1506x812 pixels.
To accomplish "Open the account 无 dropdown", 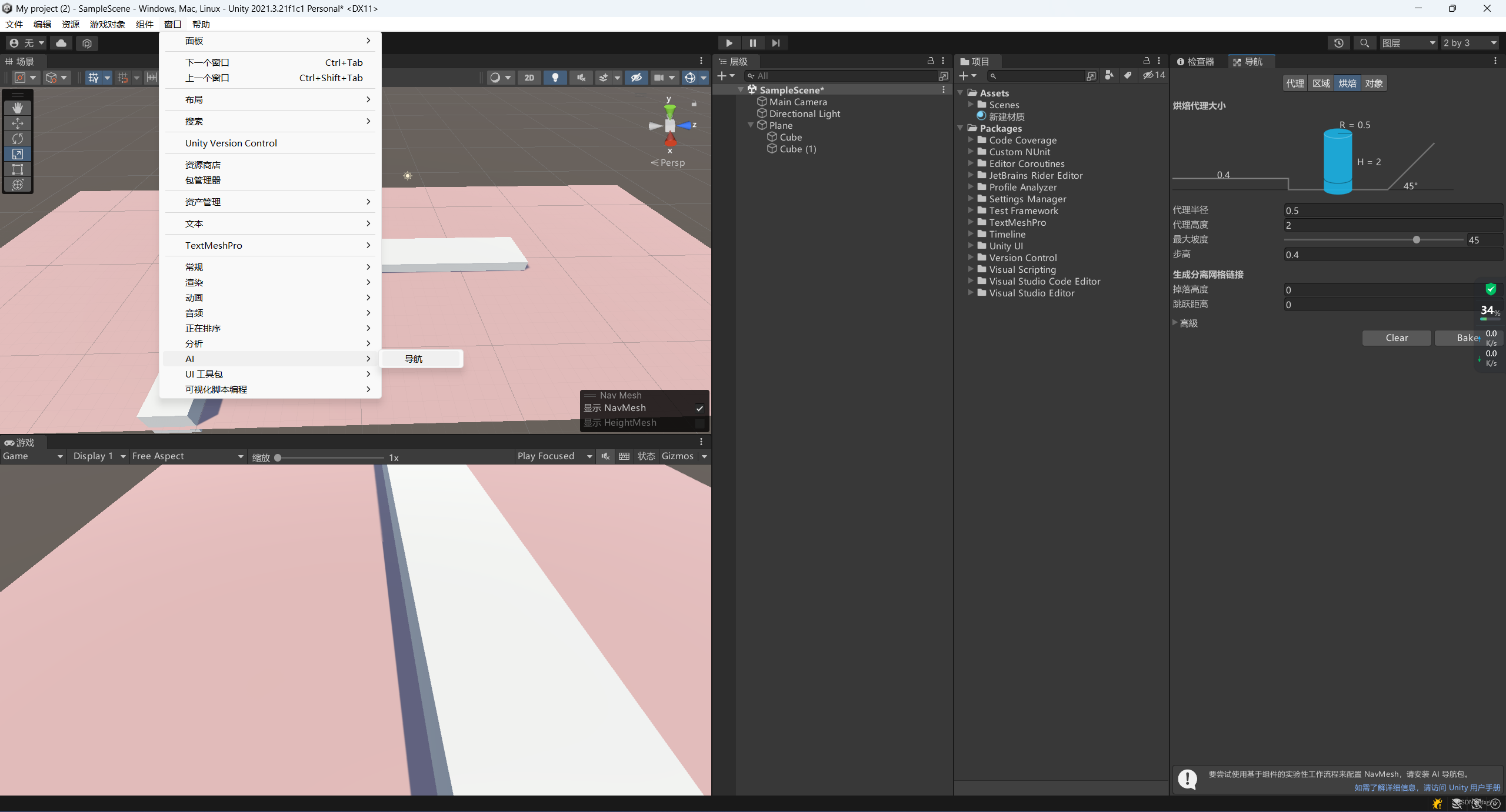I will click(x=27, y=43).
